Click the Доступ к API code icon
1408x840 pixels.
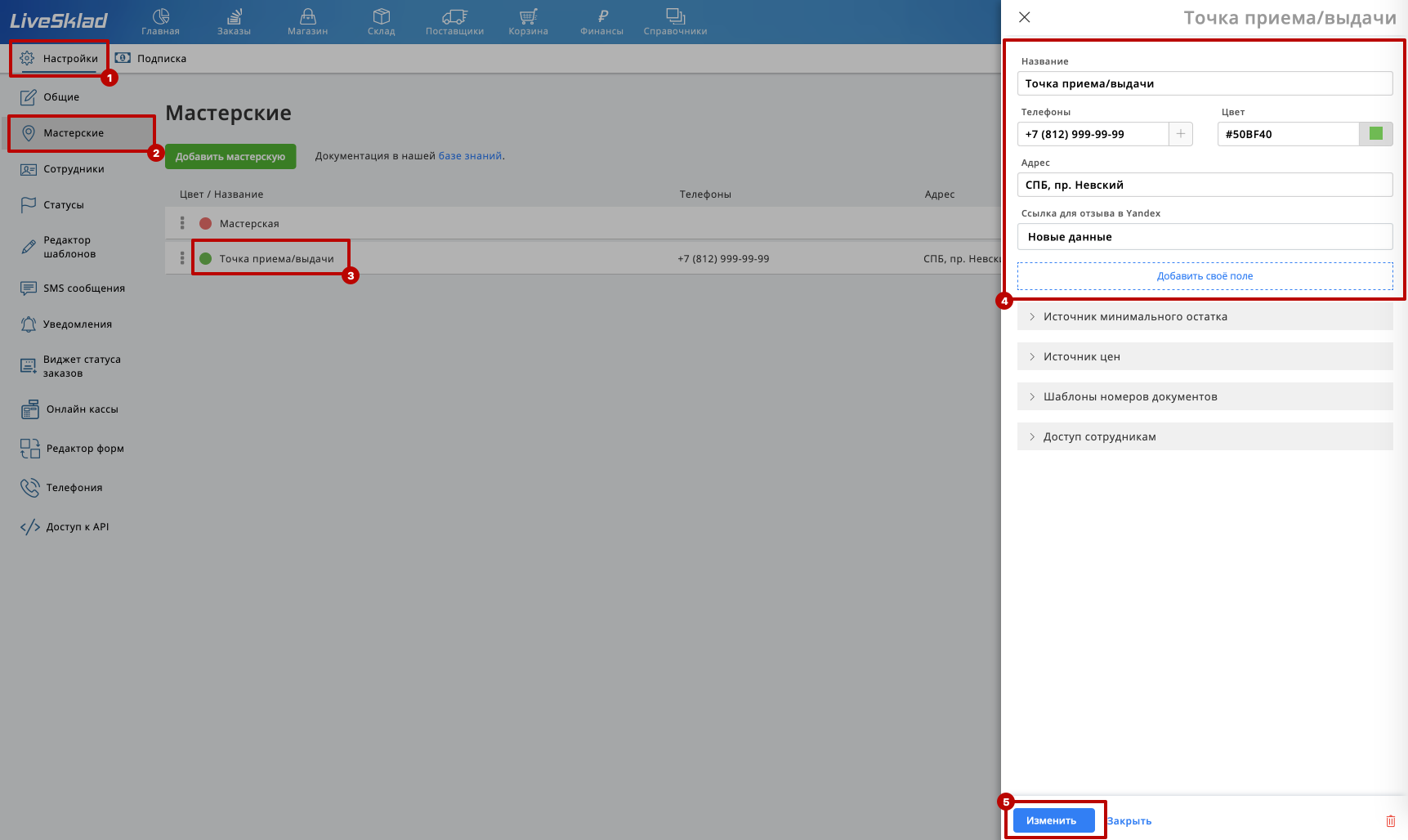[x=30, y=527]
